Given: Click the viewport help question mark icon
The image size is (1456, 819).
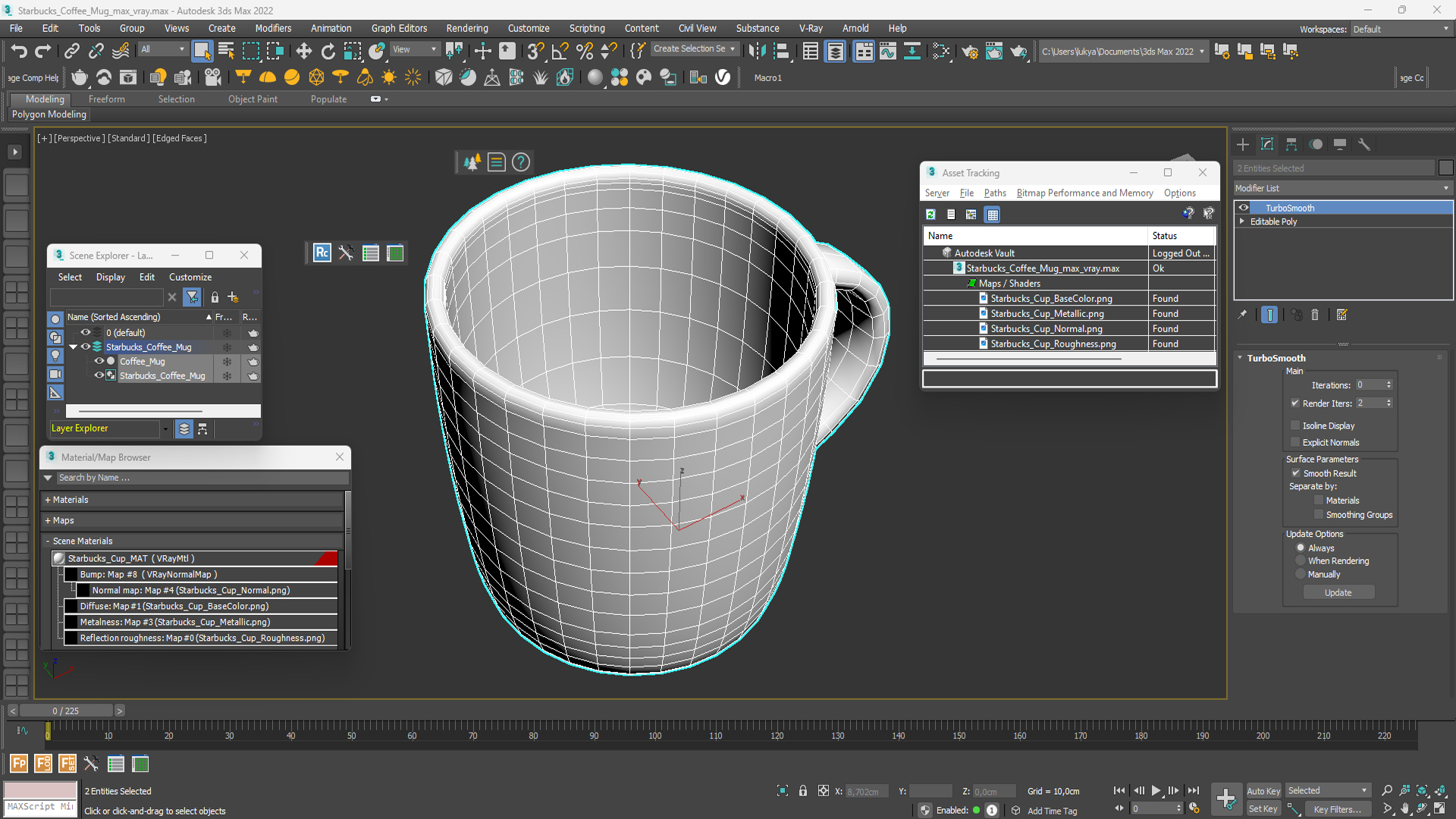Looking at the screenshot, I should (x=520, y=162).
